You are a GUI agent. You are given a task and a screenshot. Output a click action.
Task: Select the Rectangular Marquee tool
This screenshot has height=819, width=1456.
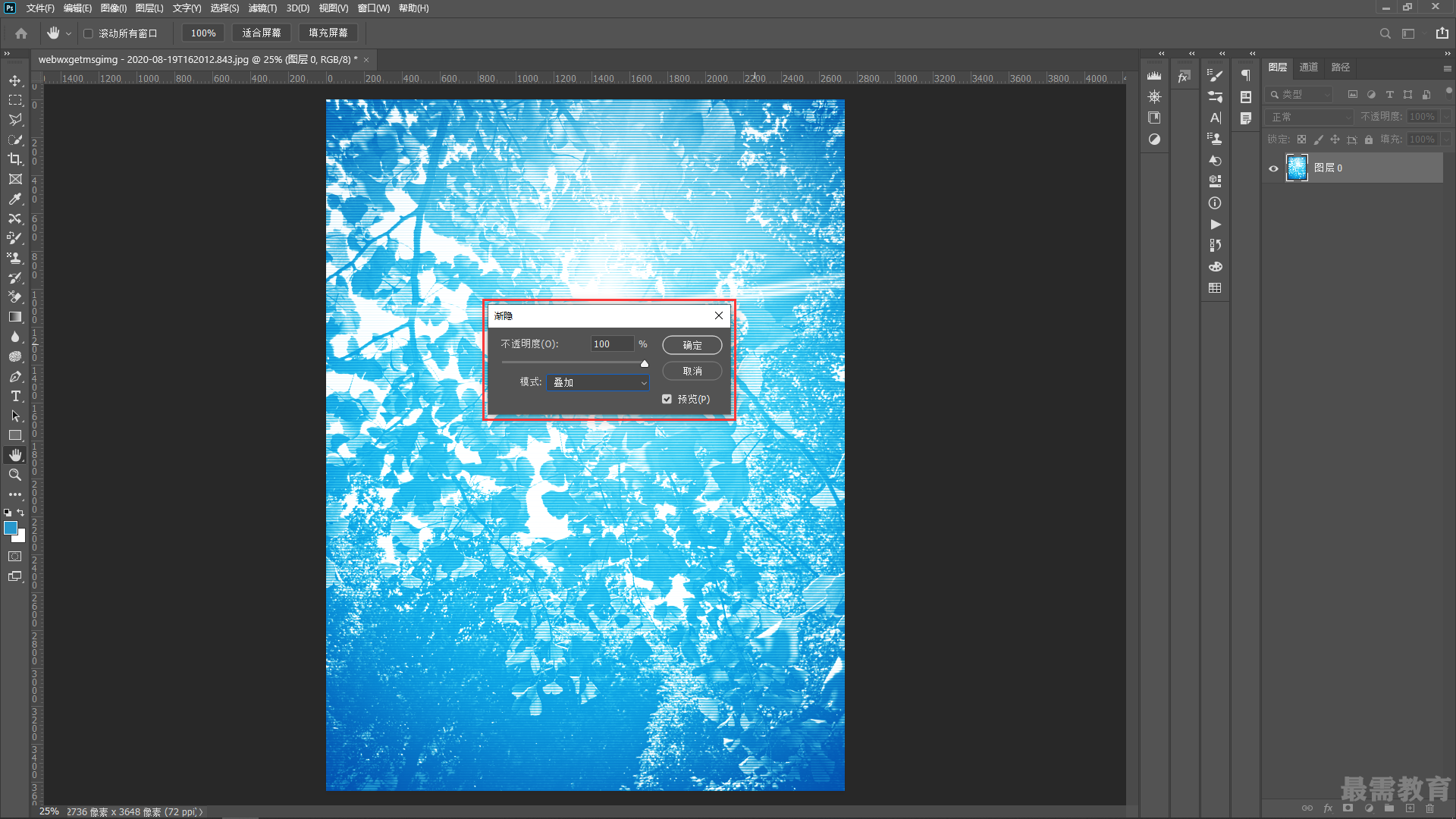[x=15, y=100]
